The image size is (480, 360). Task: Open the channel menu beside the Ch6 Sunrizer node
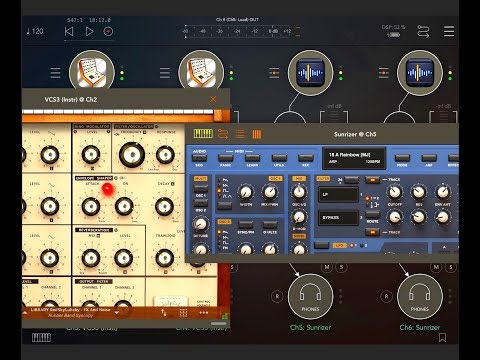(x=383, y=73)
